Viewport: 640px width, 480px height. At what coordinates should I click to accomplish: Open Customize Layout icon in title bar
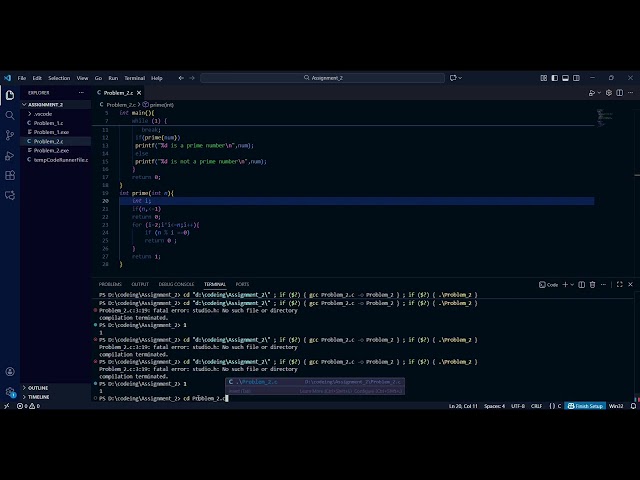(544, 78)
